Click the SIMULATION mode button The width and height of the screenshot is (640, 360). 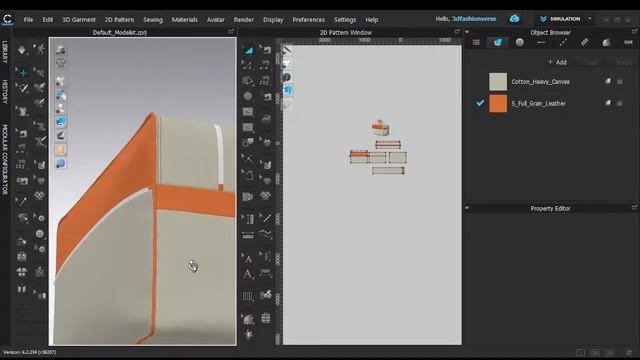[x=560, y=19]
